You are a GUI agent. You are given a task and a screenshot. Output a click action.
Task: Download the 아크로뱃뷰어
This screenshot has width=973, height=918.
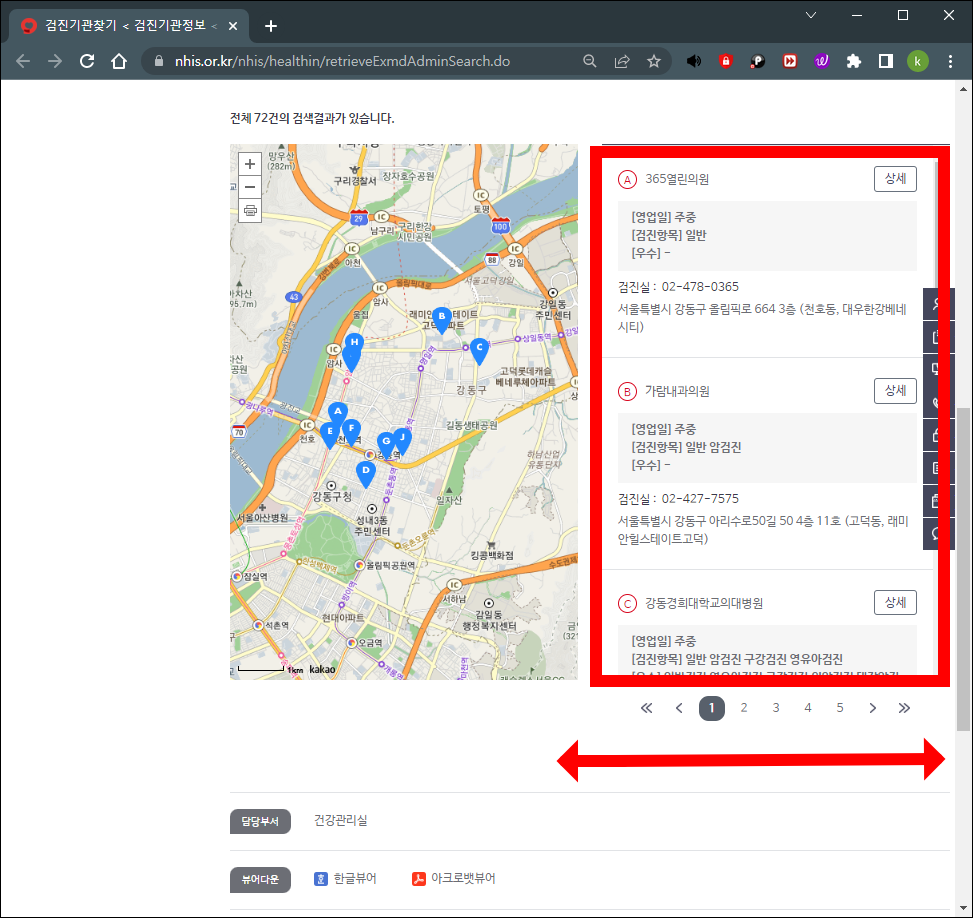point(454,878)
